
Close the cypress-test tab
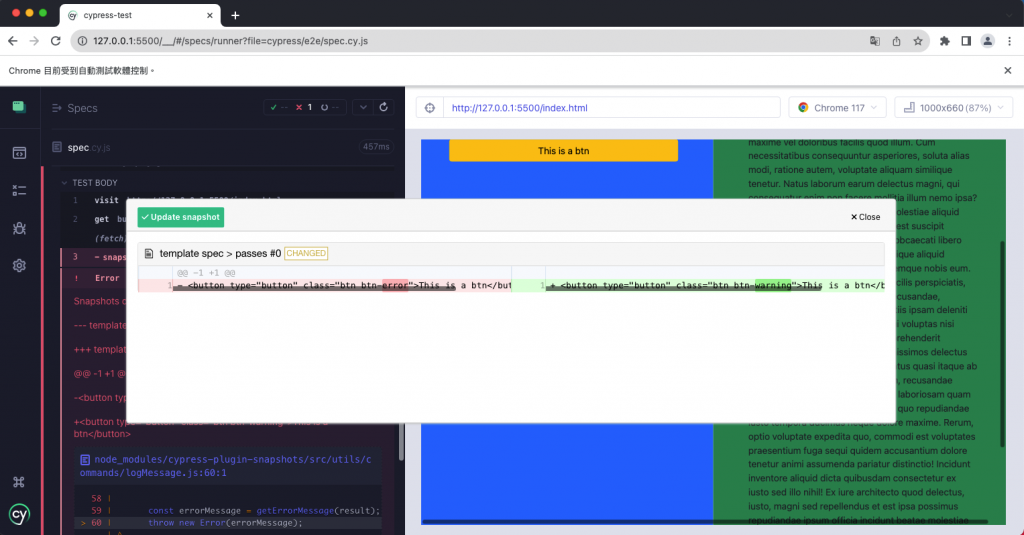210,15
